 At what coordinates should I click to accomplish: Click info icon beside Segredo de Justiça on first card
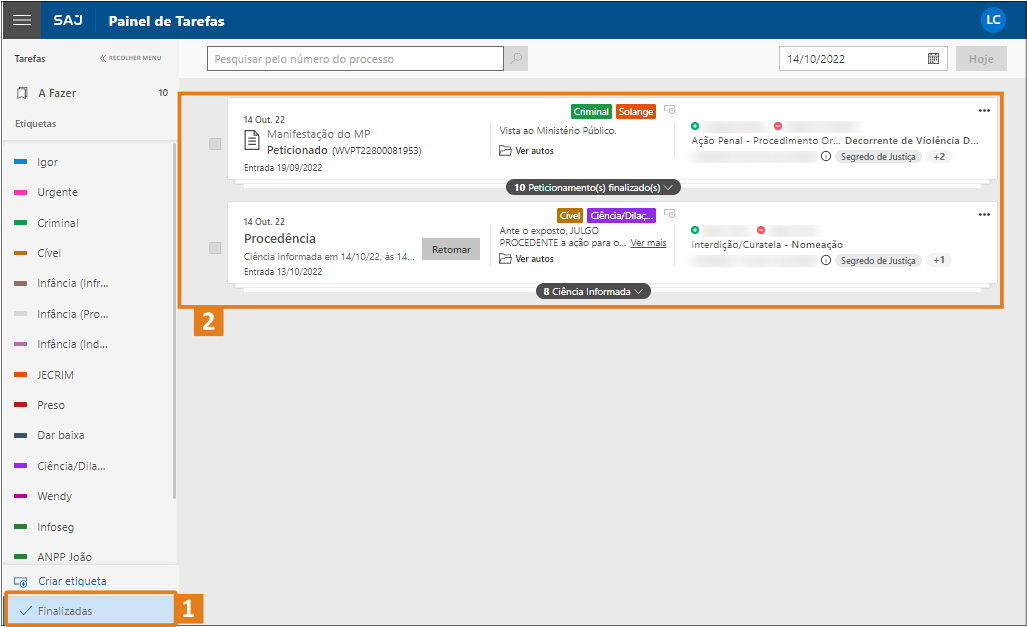pos(826,157)
